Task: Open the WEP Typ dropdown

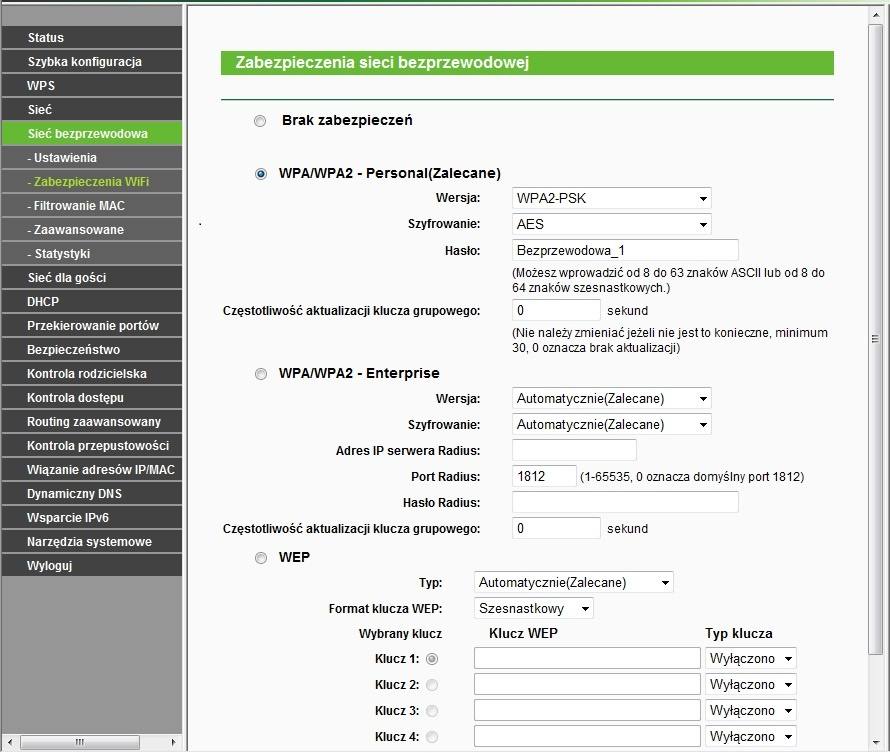Action: point(573,582)
